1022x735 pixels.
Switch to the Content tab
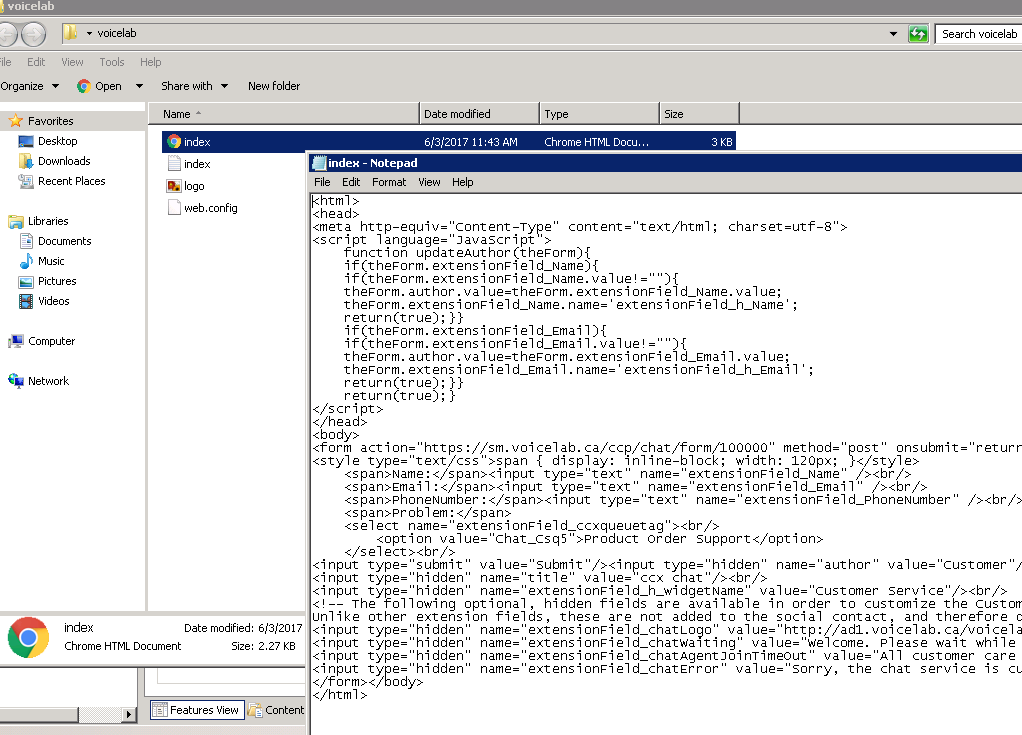(x=276, y=710)
